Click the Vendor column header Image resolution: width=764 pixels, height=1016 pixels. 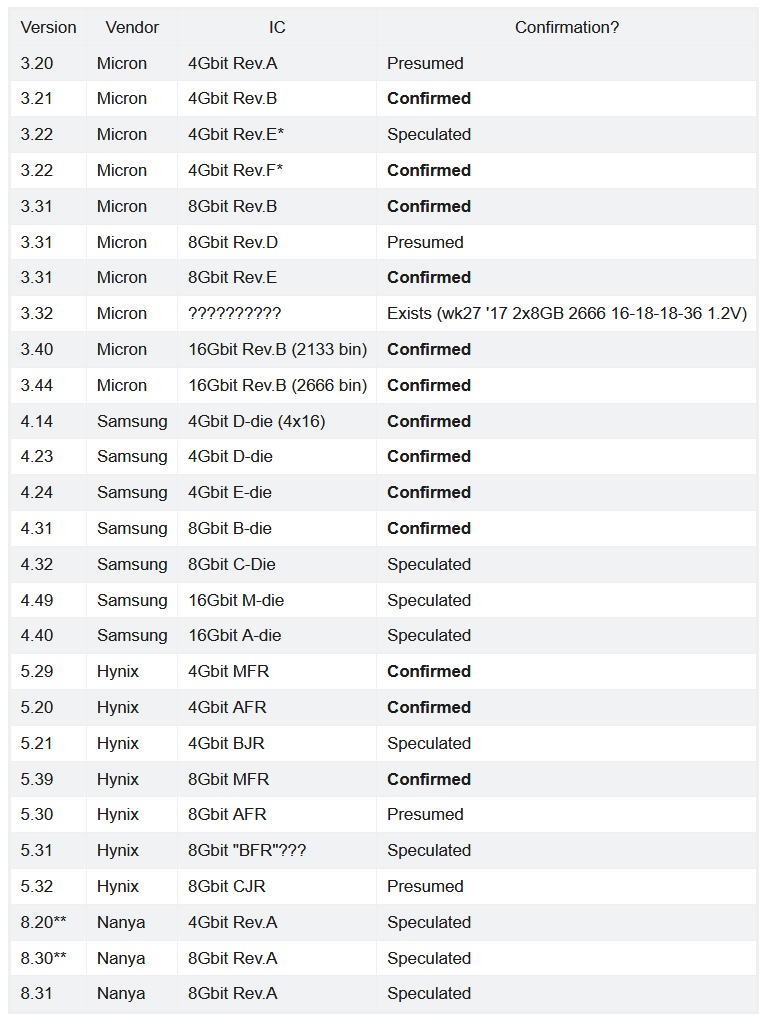click(132, 27)
